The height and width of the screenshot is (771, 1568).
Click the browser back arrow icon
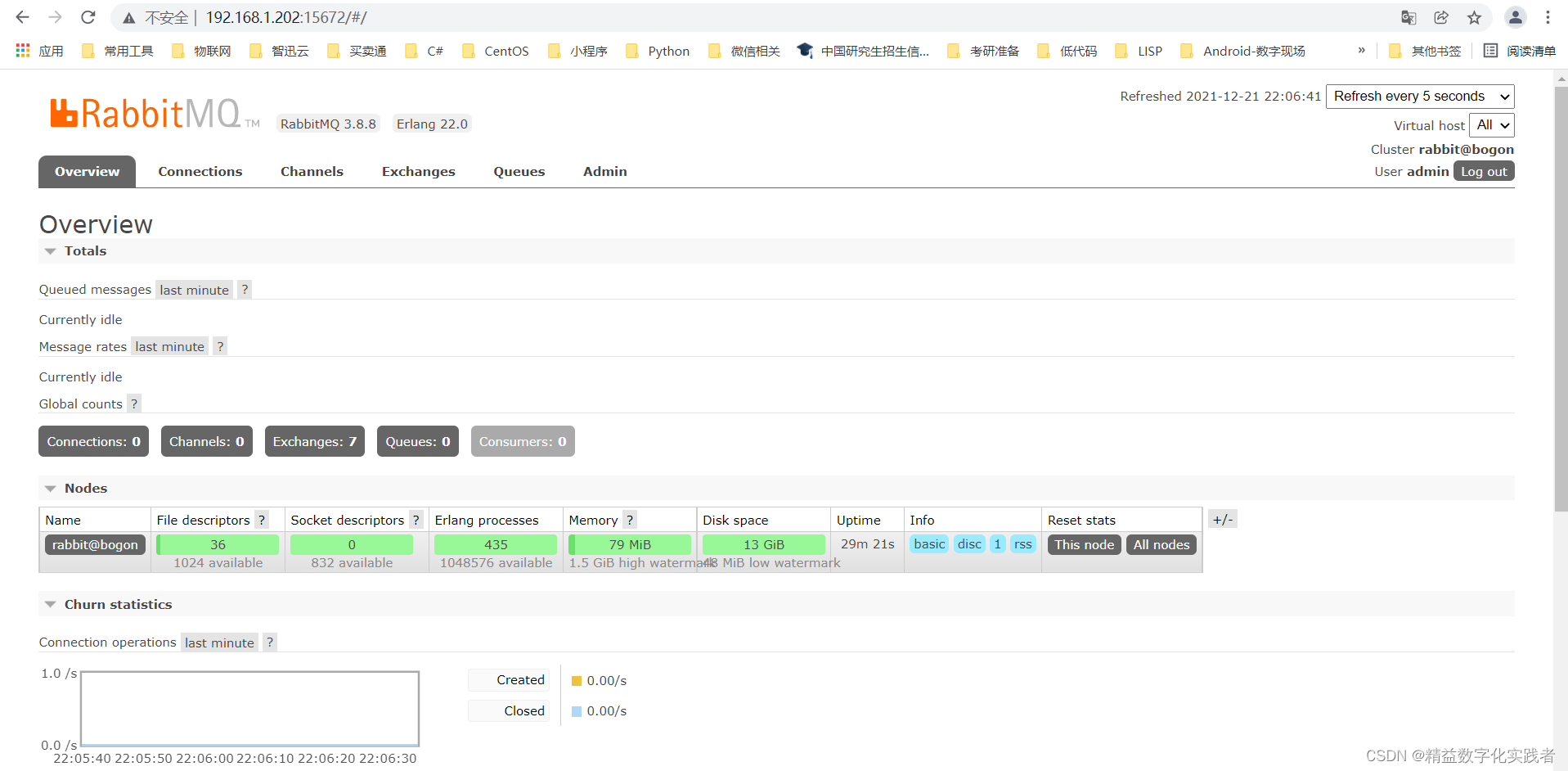coord(23,17)
